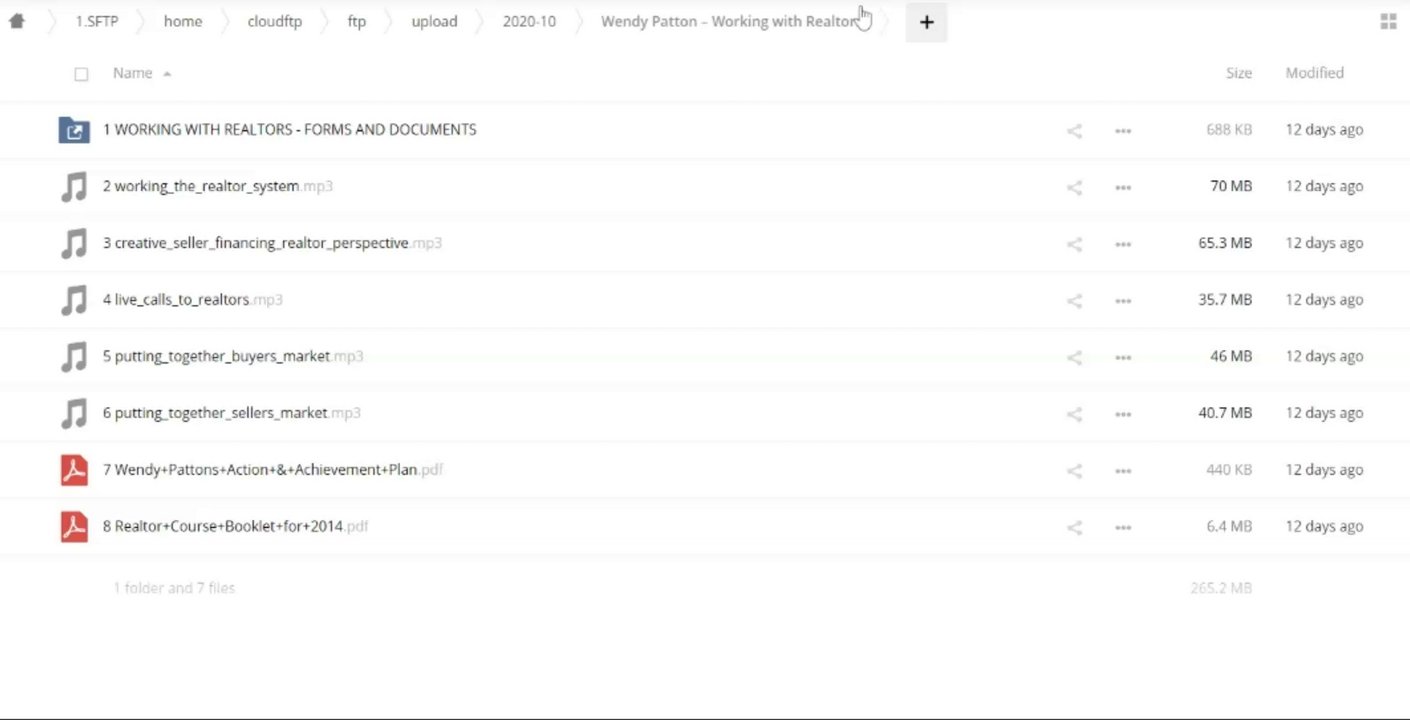Select file name 5 putting_together_buyers_market.mp3

[x=232, y=356]
